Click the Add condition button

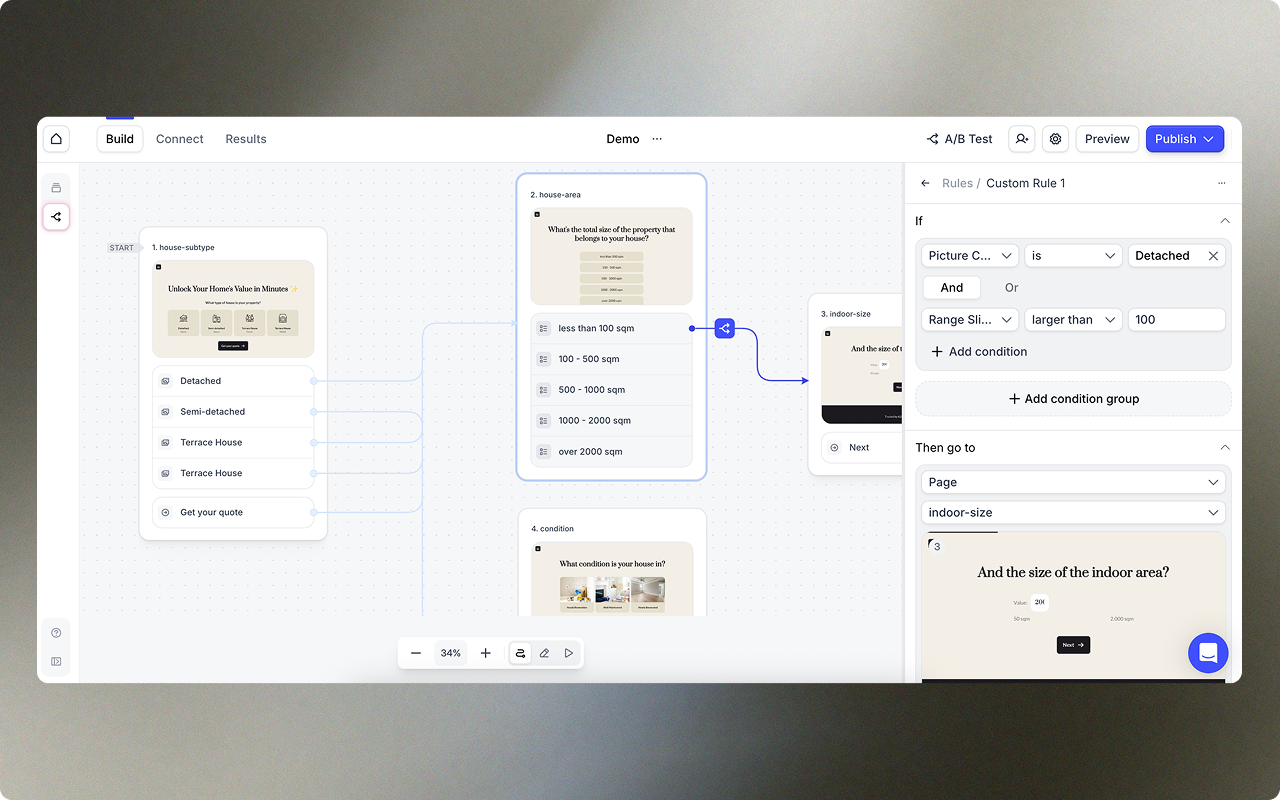(978, 351)
